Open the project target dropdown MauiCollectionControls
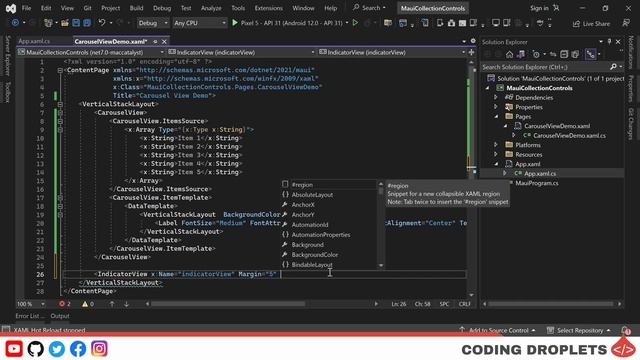Image resolution: width=640 pixels, height=360 pixels. click(x=91, y=52)
